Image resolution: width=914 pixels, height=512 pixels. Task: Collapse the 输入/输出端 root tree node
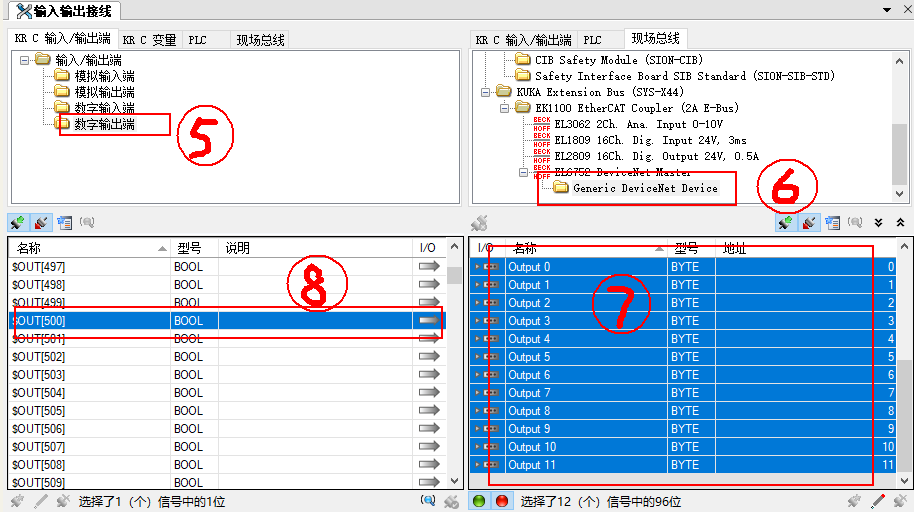[24, 60]
